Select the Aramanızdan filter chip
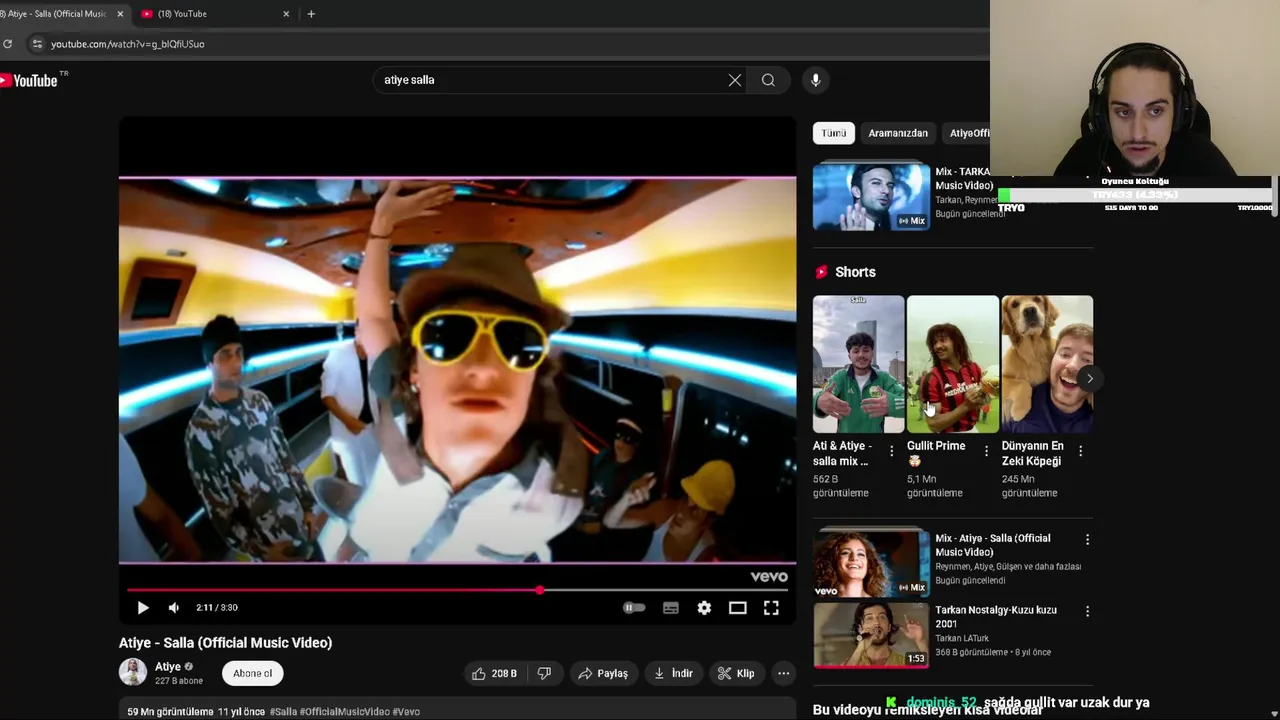Viewport: 1280px width, 720px height. coord(898,133)
